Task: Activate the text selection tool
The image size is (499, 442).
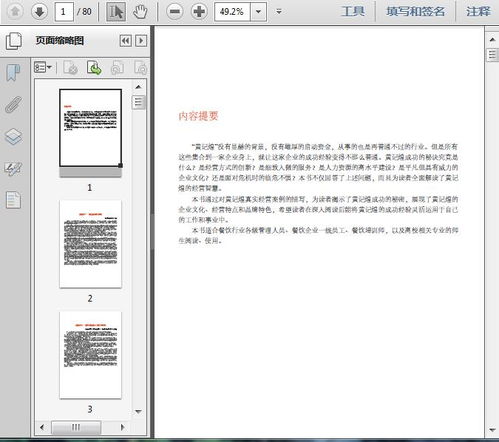Action: 116,12
